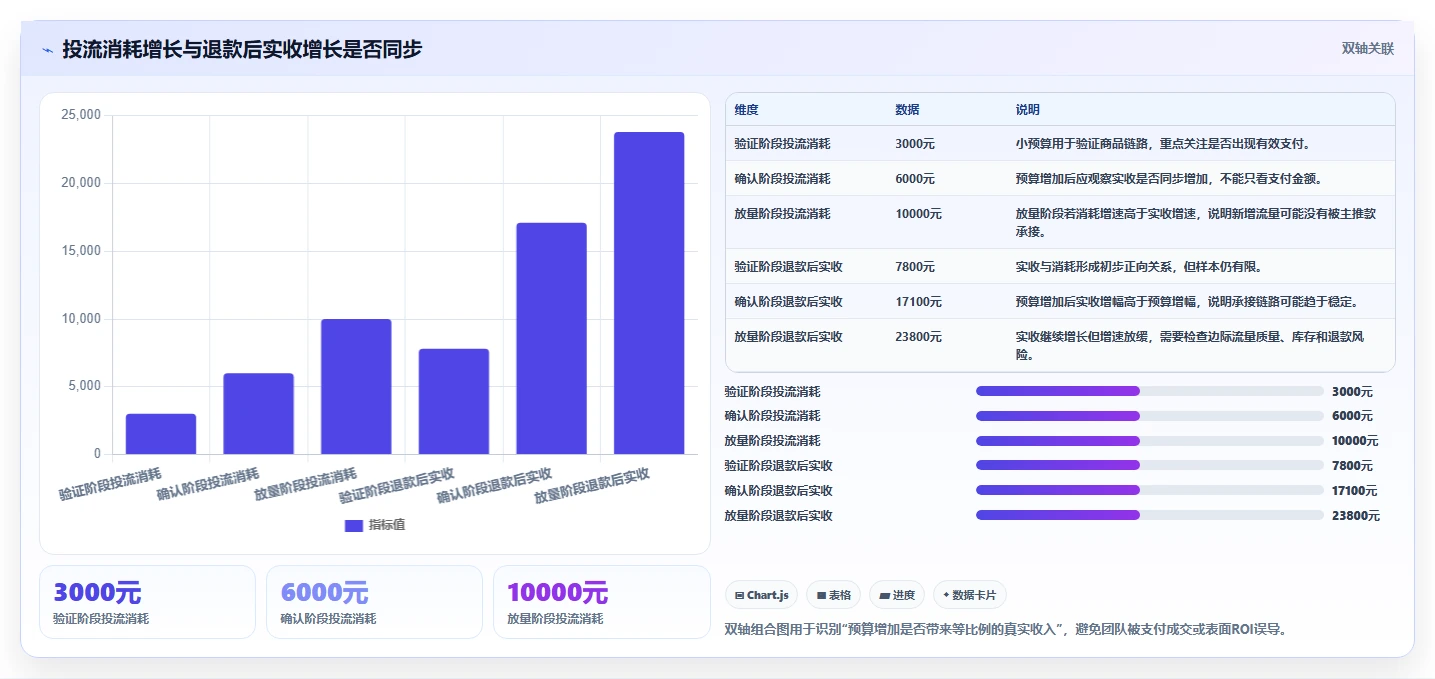Click the 数据卡片 chip
The height and width of the screenshot is (679, 1435).
(970, 595)
